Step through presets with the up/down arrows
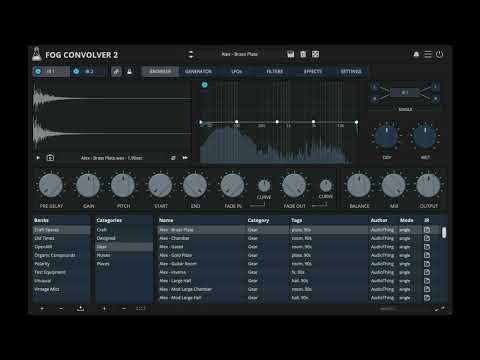 pyautogui.click(x=191, y=54)
